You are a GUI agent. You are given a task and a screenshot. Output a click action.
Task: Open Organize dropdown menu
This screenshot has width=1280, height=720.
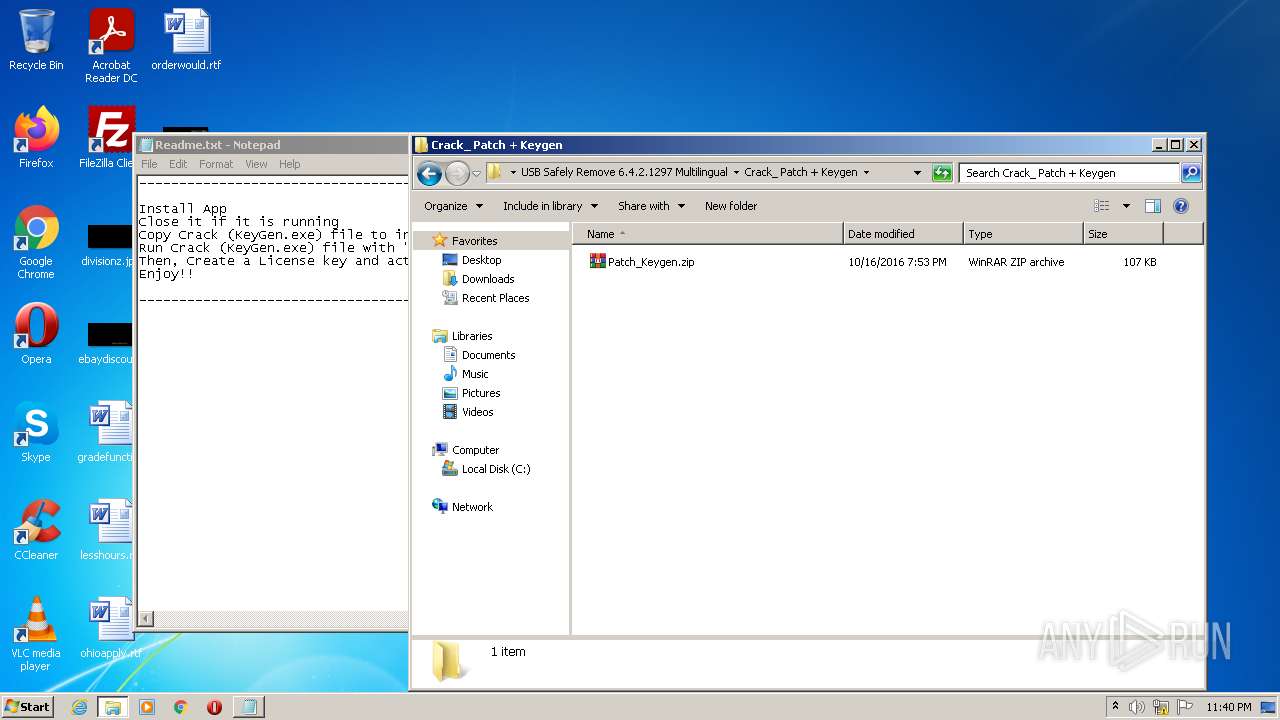tap(453, 206)
